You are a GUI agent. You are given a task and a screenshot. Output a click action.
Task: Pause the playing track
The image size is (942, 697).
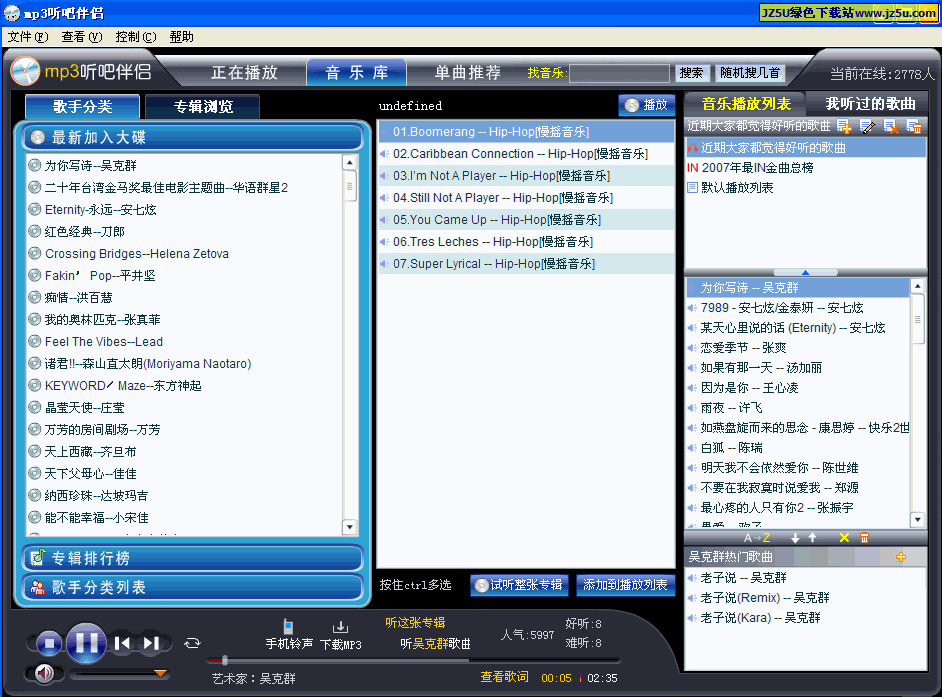point(86,643)
